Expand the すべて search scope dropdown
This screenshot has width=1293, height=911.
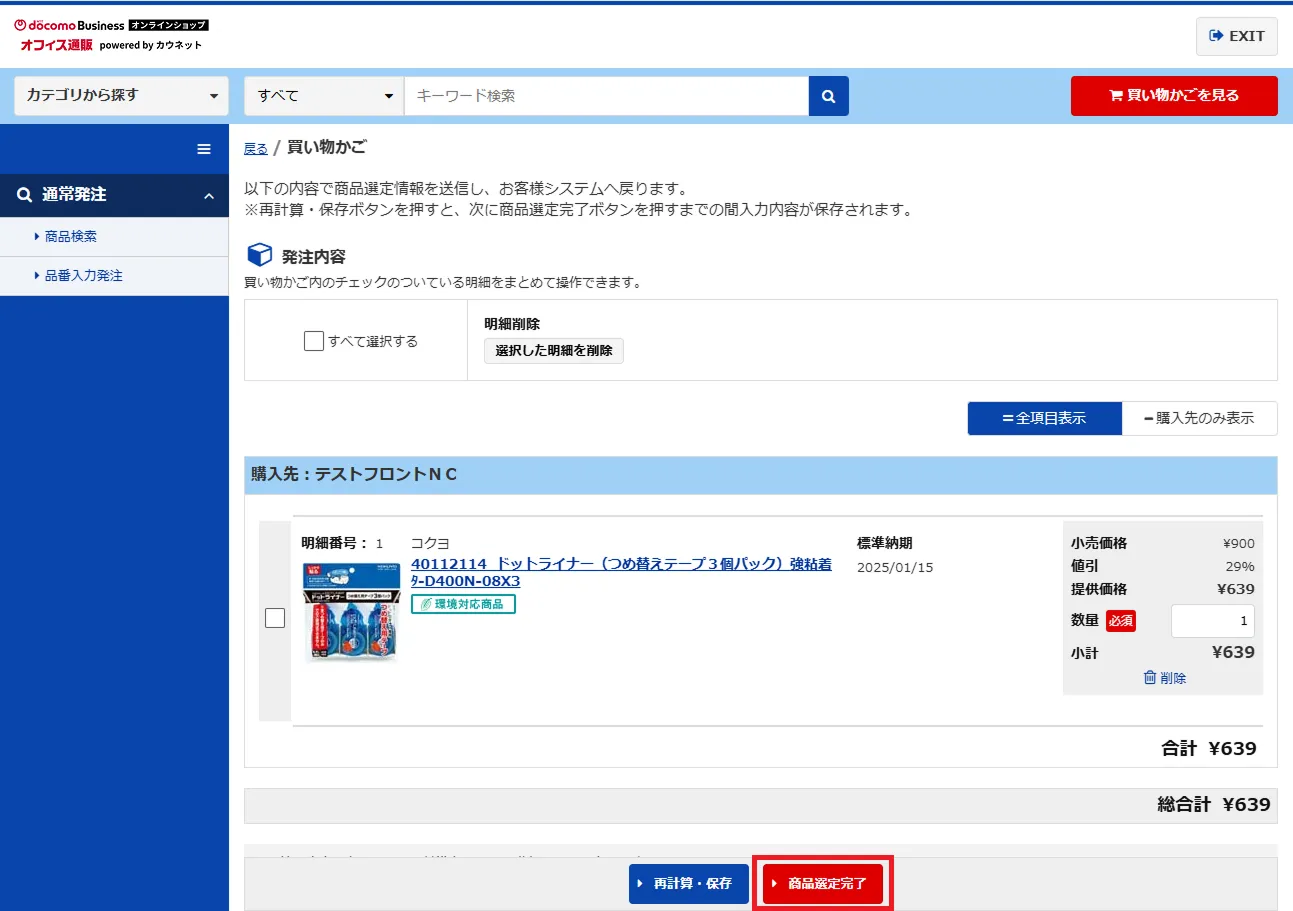324,96
